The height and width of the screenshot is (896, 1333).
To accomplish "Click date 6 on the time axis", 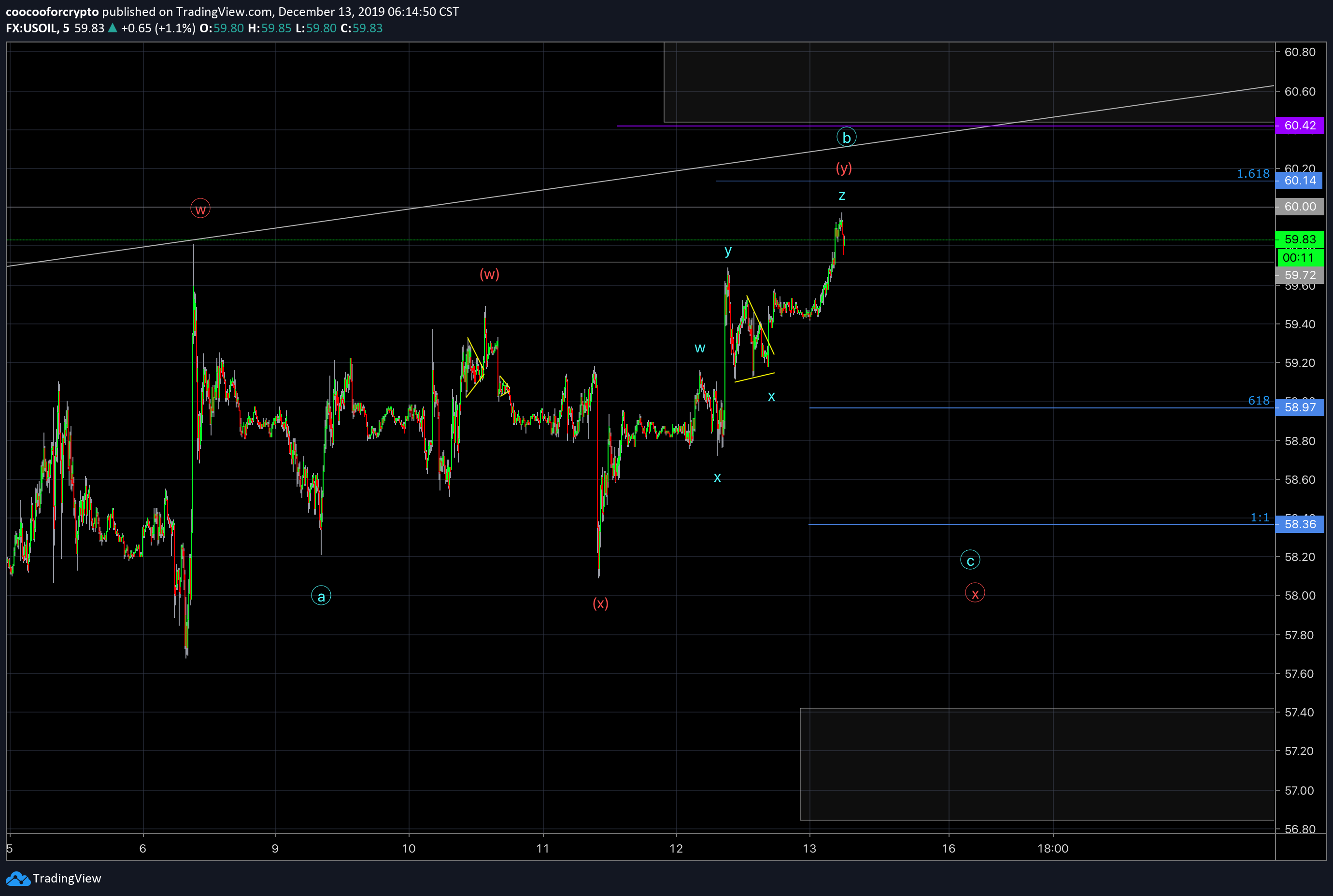I will 143,848.
